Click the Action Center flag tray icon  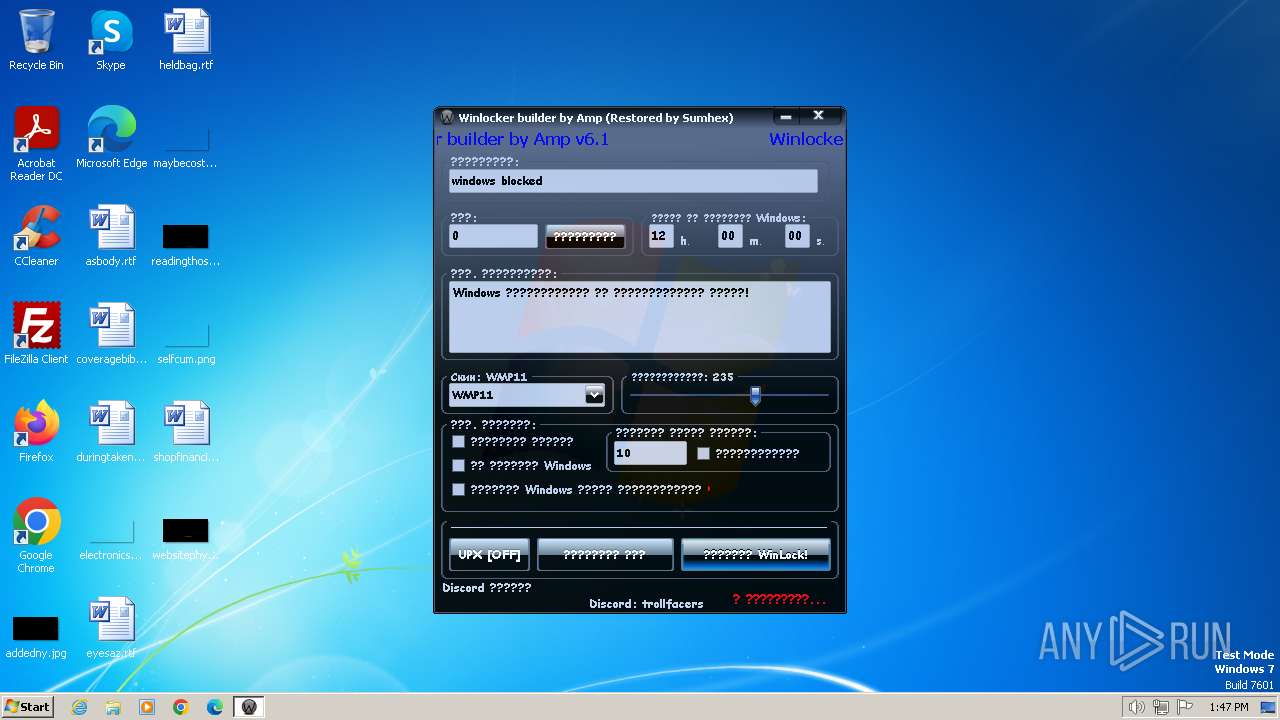1186,707
